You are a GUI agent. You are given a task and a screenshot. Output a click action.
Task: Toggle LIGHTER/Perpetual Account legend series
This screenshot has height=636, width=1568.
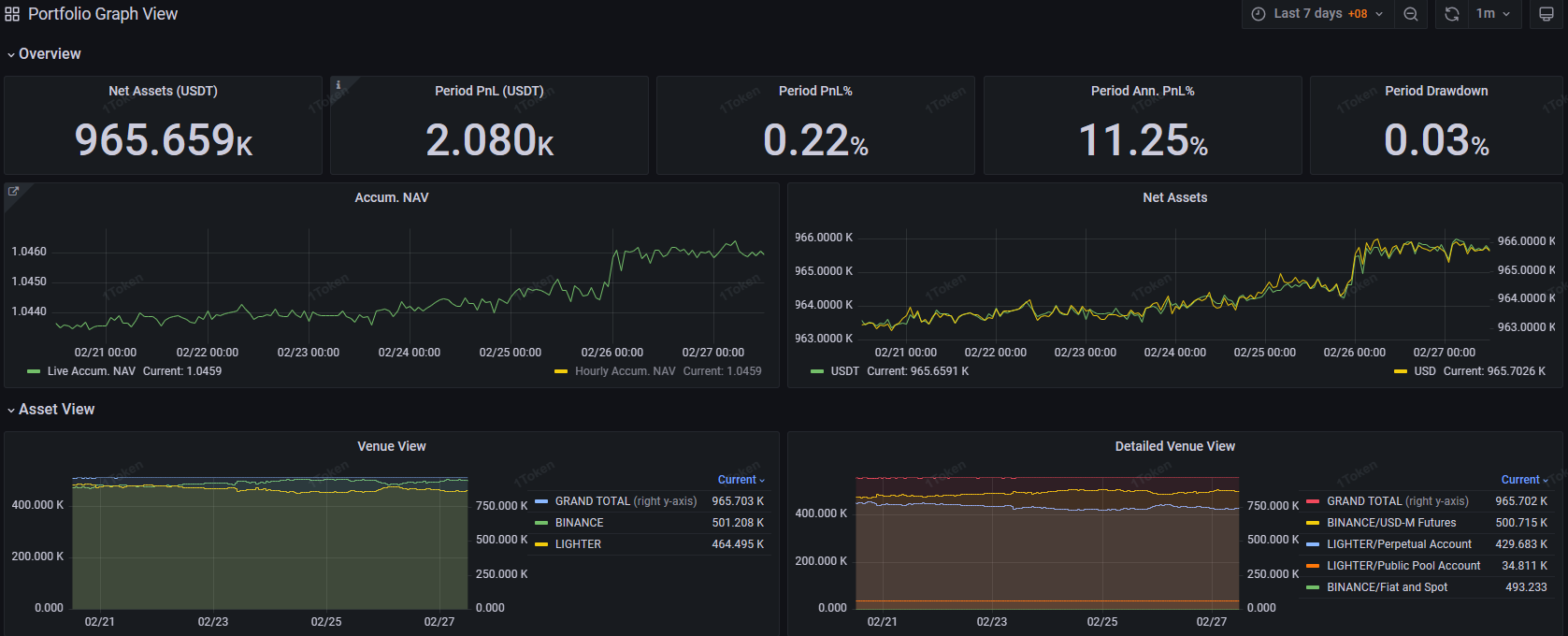1399,544
